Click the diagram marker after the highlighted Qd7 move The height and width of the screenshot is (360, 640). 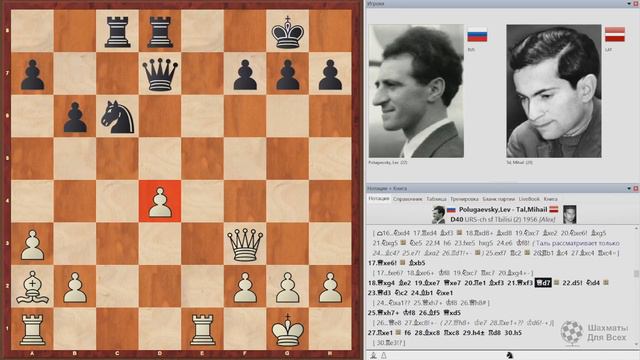[556, 282]
